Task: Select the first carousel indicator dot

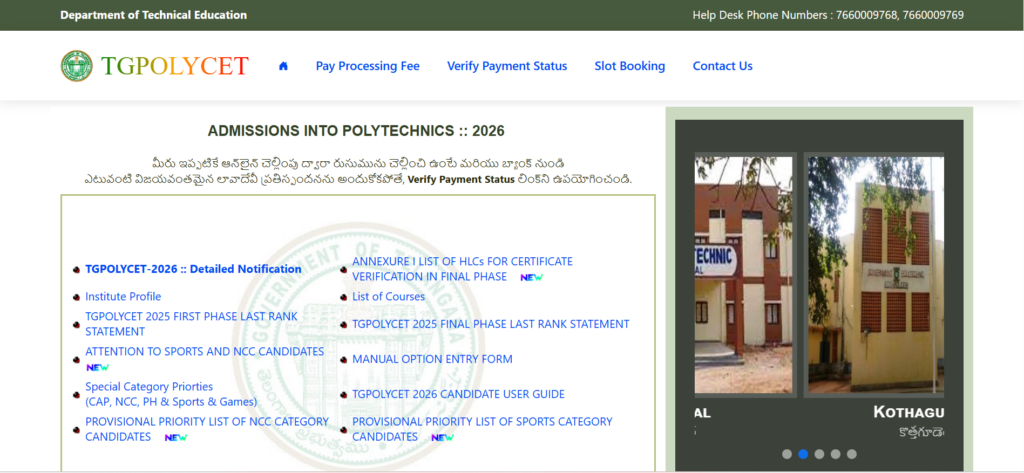Action: point(787,454)
